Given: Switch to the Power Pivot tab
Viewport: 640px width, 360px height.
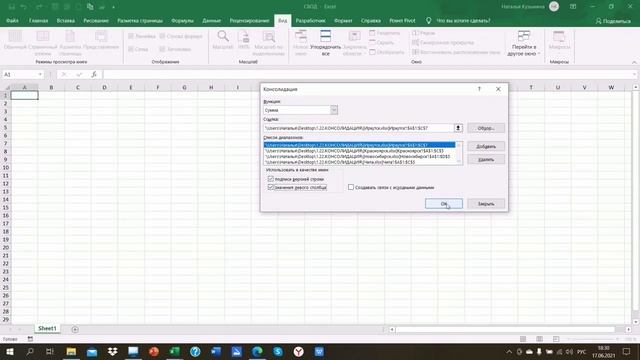Looking at the screenshot, I should tap(402, 20).
